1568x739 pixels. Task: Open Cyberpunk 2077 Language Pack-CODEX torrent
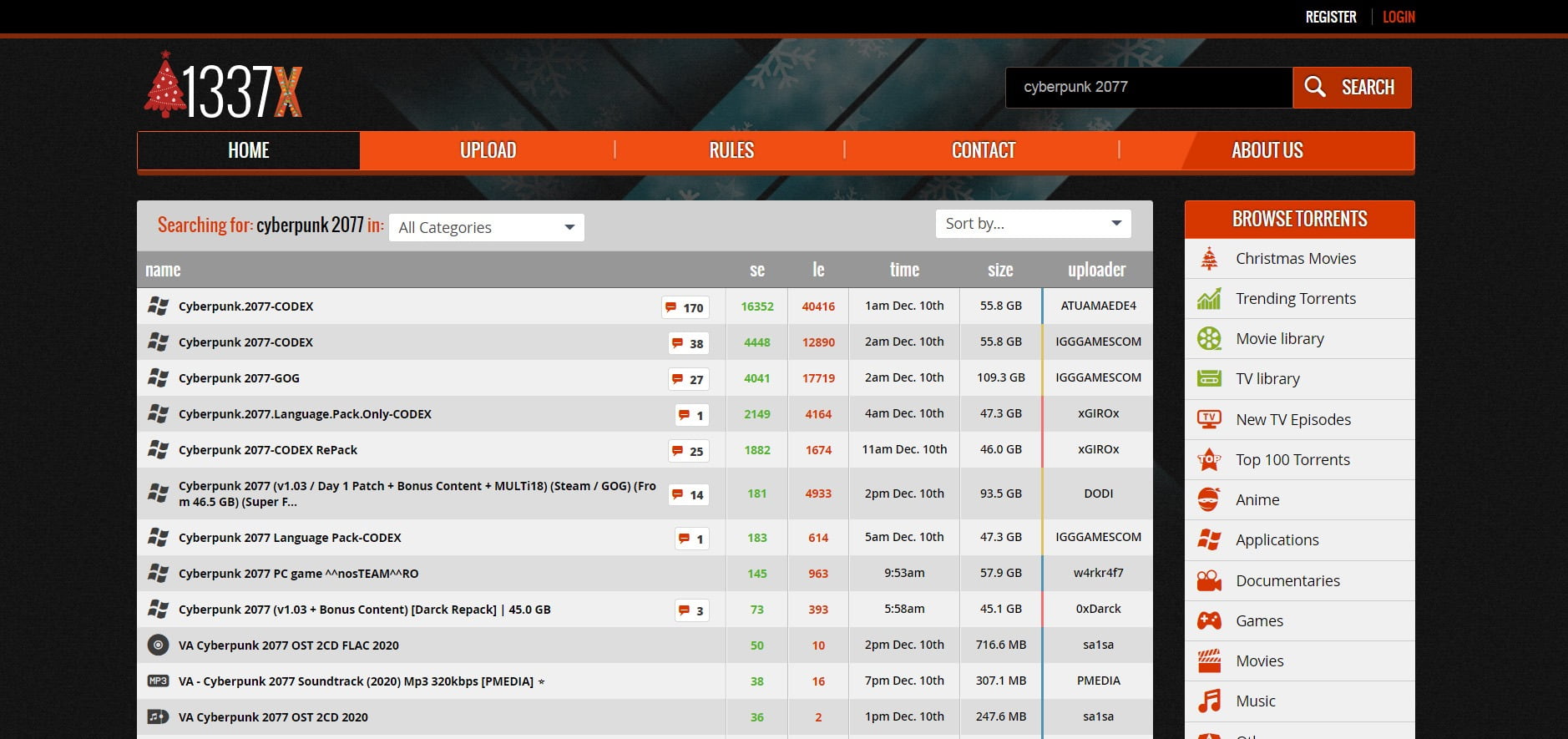290,538
